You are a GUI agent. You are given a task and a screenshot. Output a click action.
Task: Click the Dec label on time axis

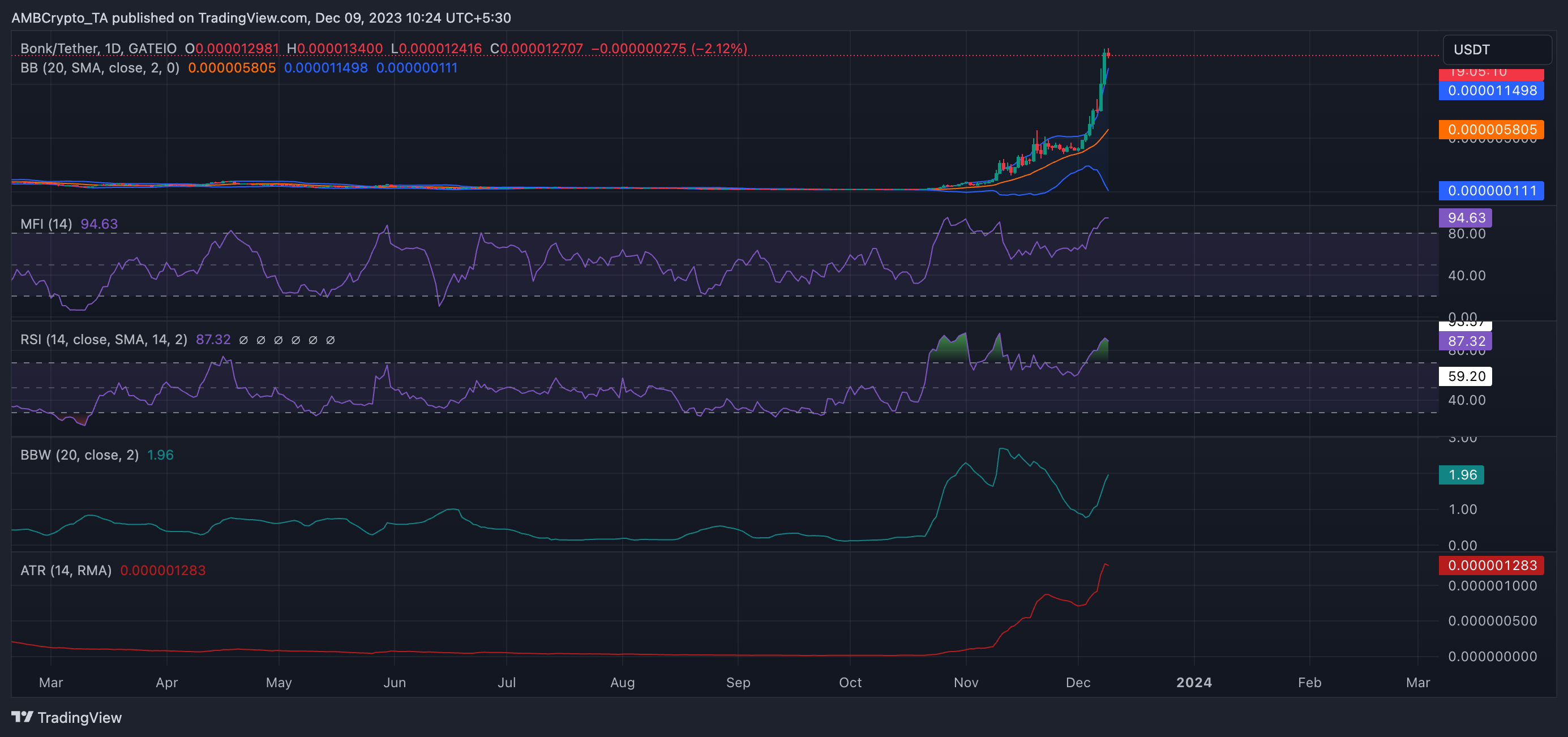[1077, 682]
